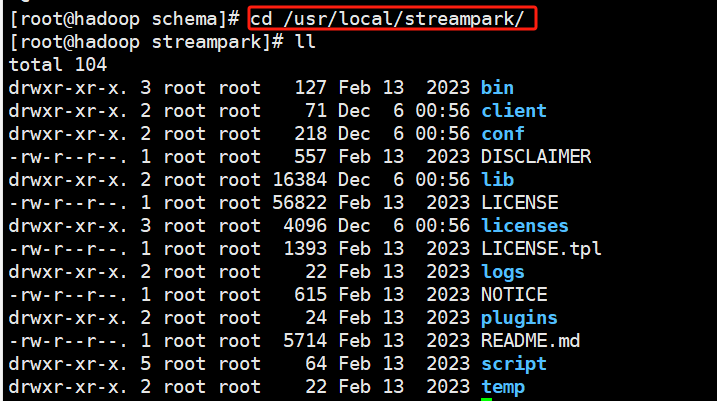Screen dimensions: 717x401
Task: Click the '[root@hadoop streampark]#' prompt
Action: click(146, 42)
